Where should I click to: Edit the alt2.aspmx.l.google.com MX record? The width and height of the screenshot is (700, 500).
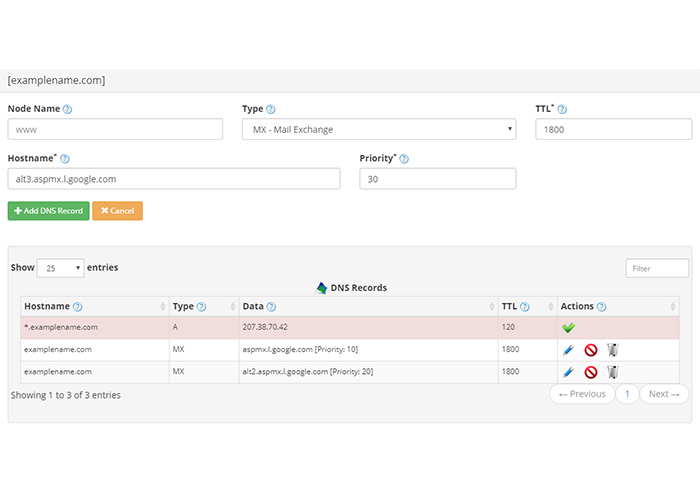click(568, 372)
